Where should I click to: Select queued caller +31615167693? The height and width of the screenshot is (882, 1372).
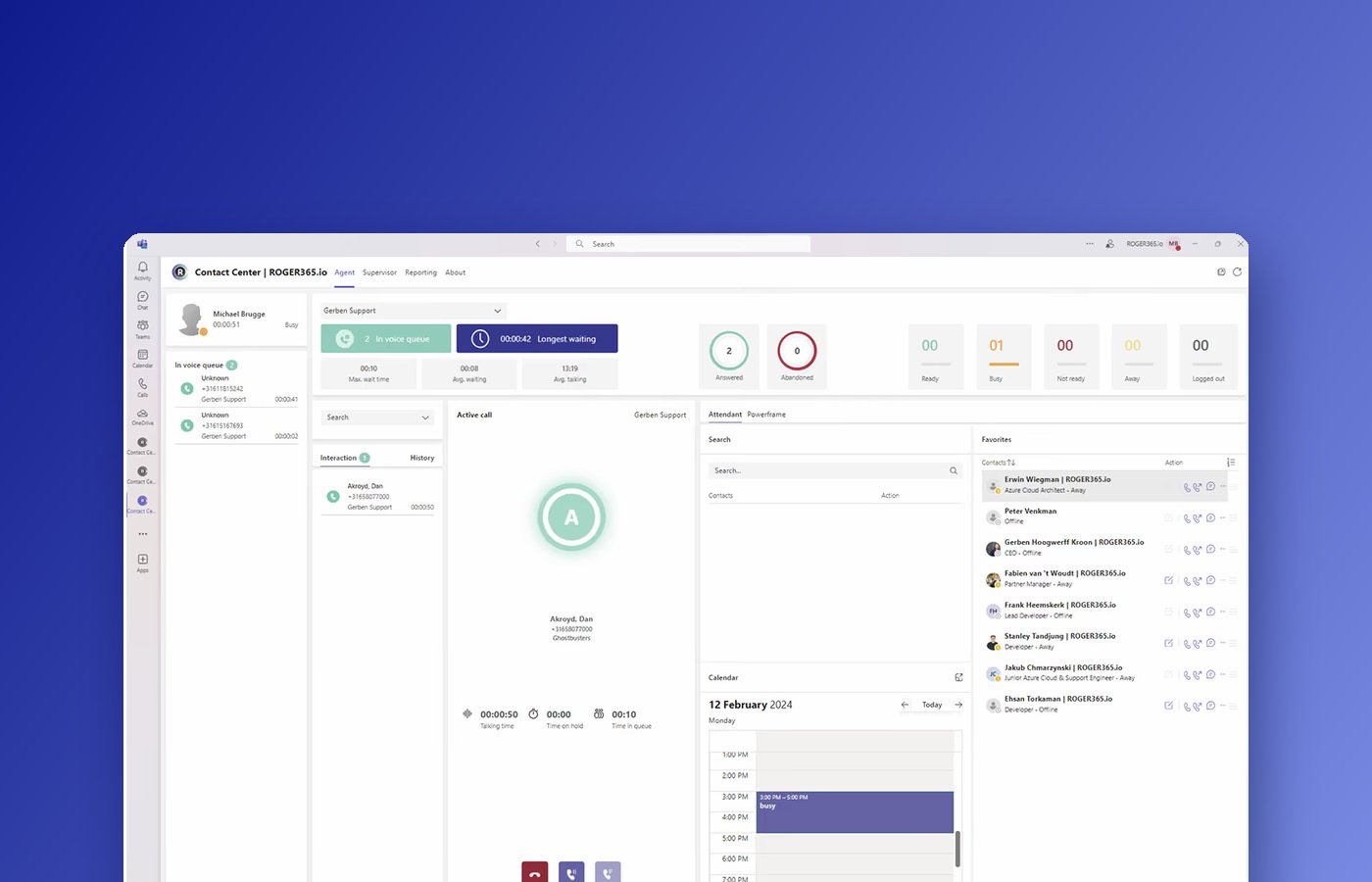[x=236, y=425]
